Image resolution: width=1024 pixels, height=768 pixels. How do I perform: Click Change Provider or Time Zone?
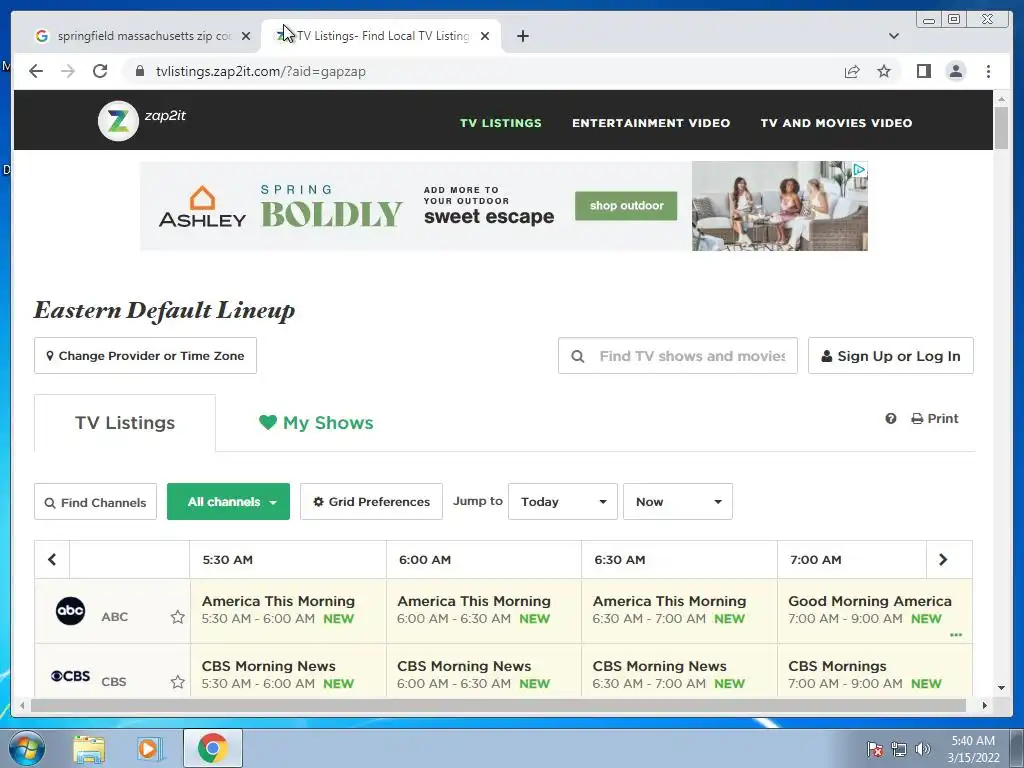point(146,356)
